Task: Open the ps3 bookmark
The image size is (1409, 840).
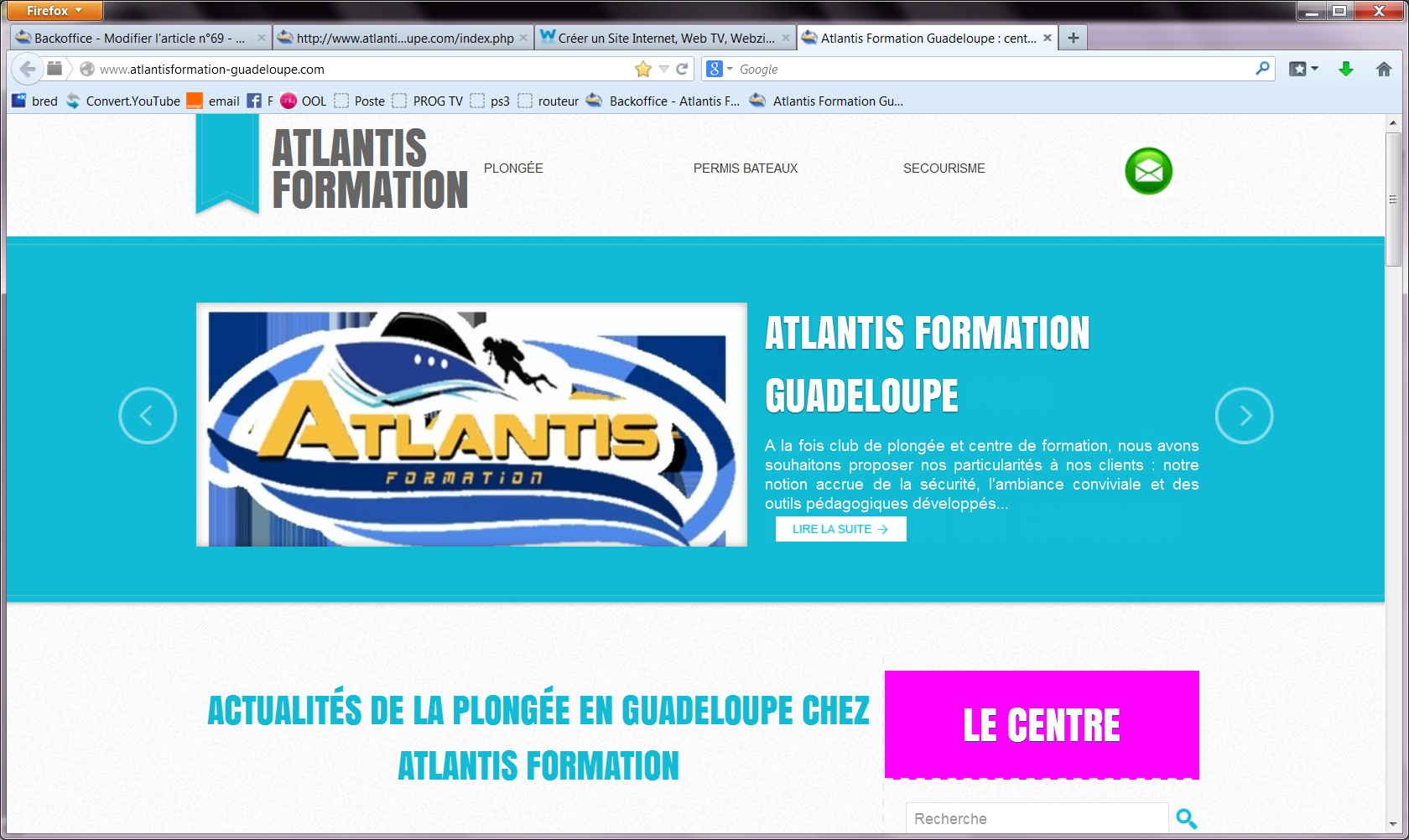Action: pyautogui.click(x=490, y=101)
